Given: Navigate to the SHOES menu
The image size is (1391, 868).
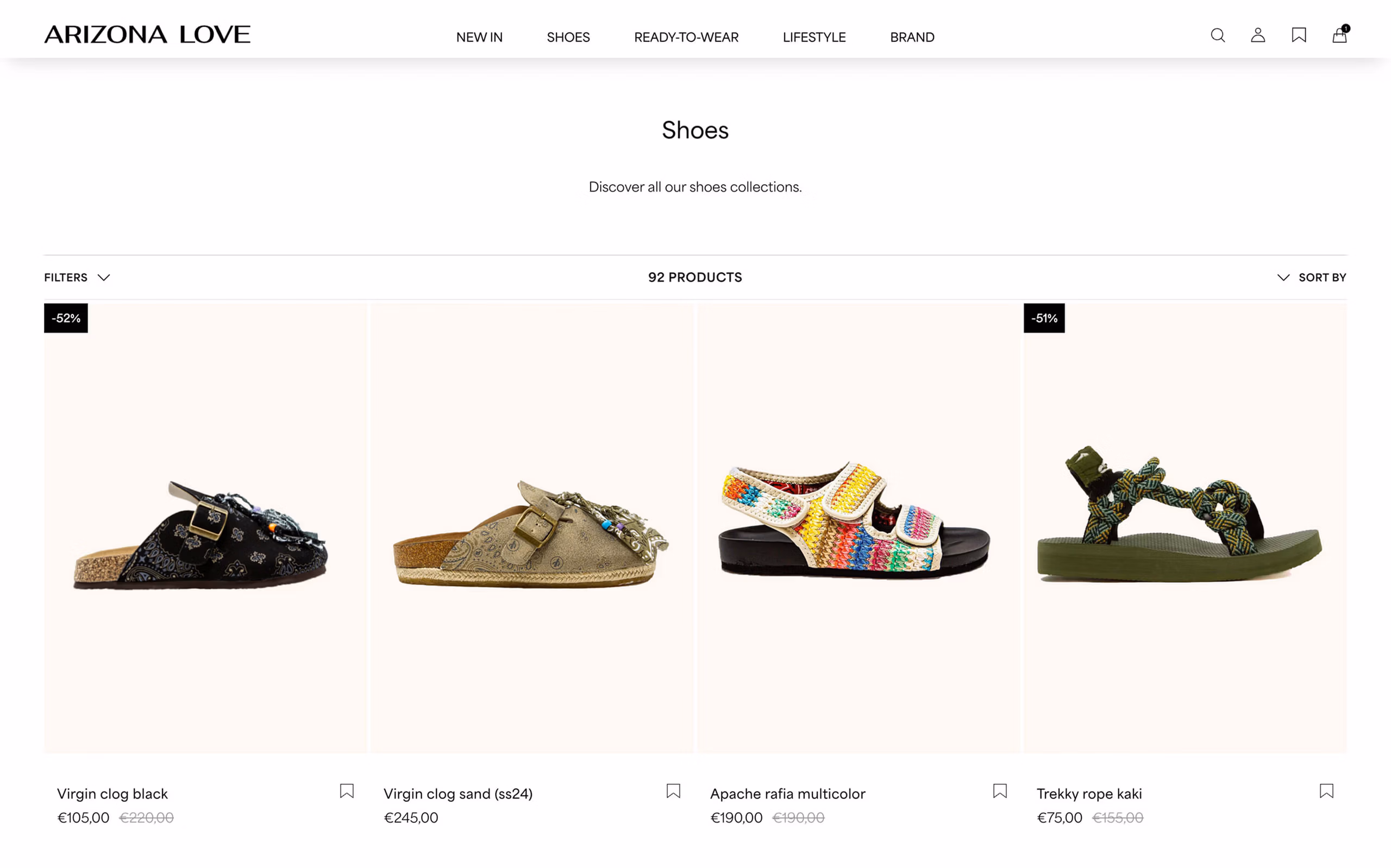Looking at the screenshot, I should [568, 37].
